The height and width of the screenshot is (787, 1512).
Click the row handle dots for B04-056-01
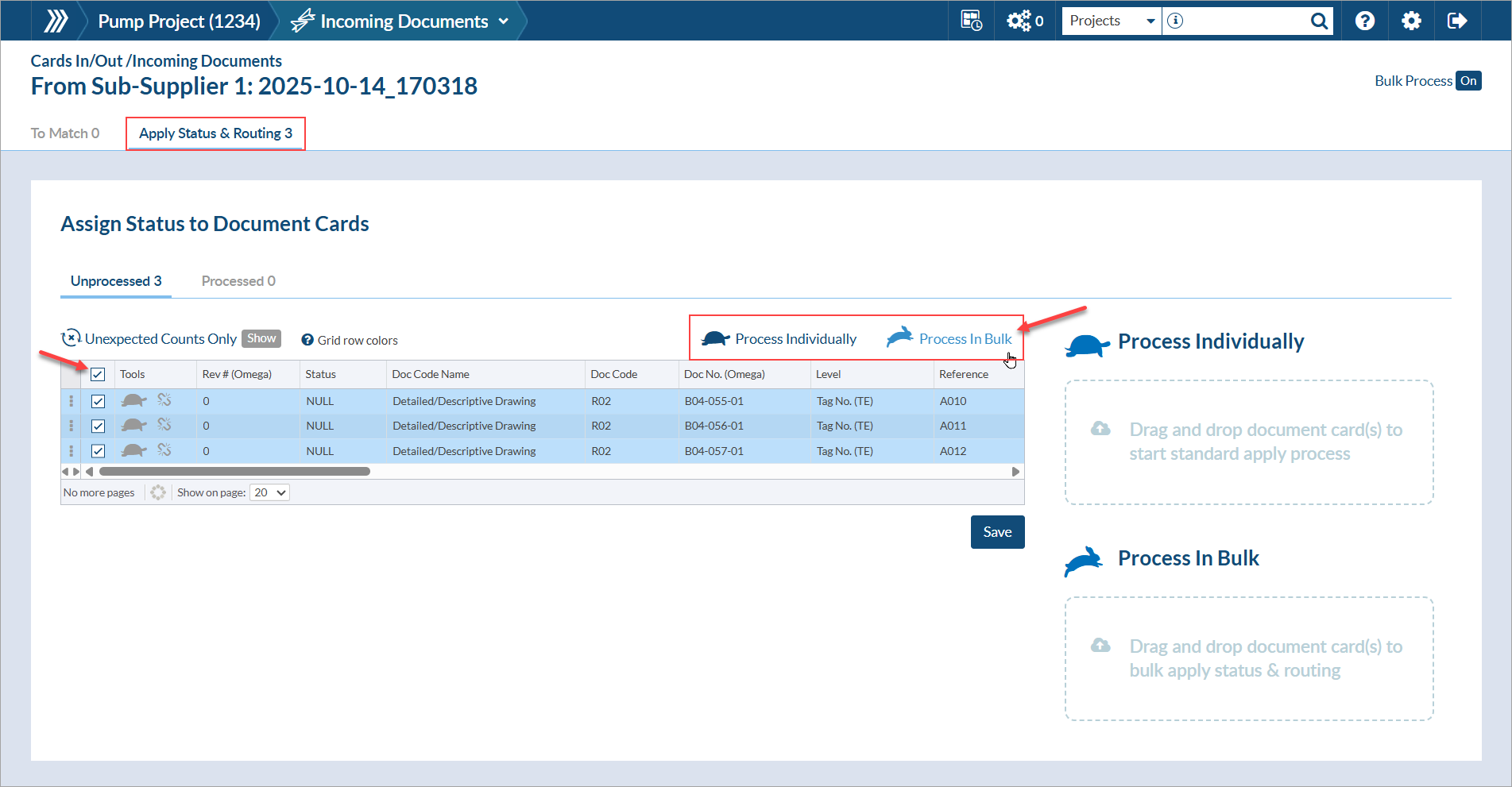72,426
